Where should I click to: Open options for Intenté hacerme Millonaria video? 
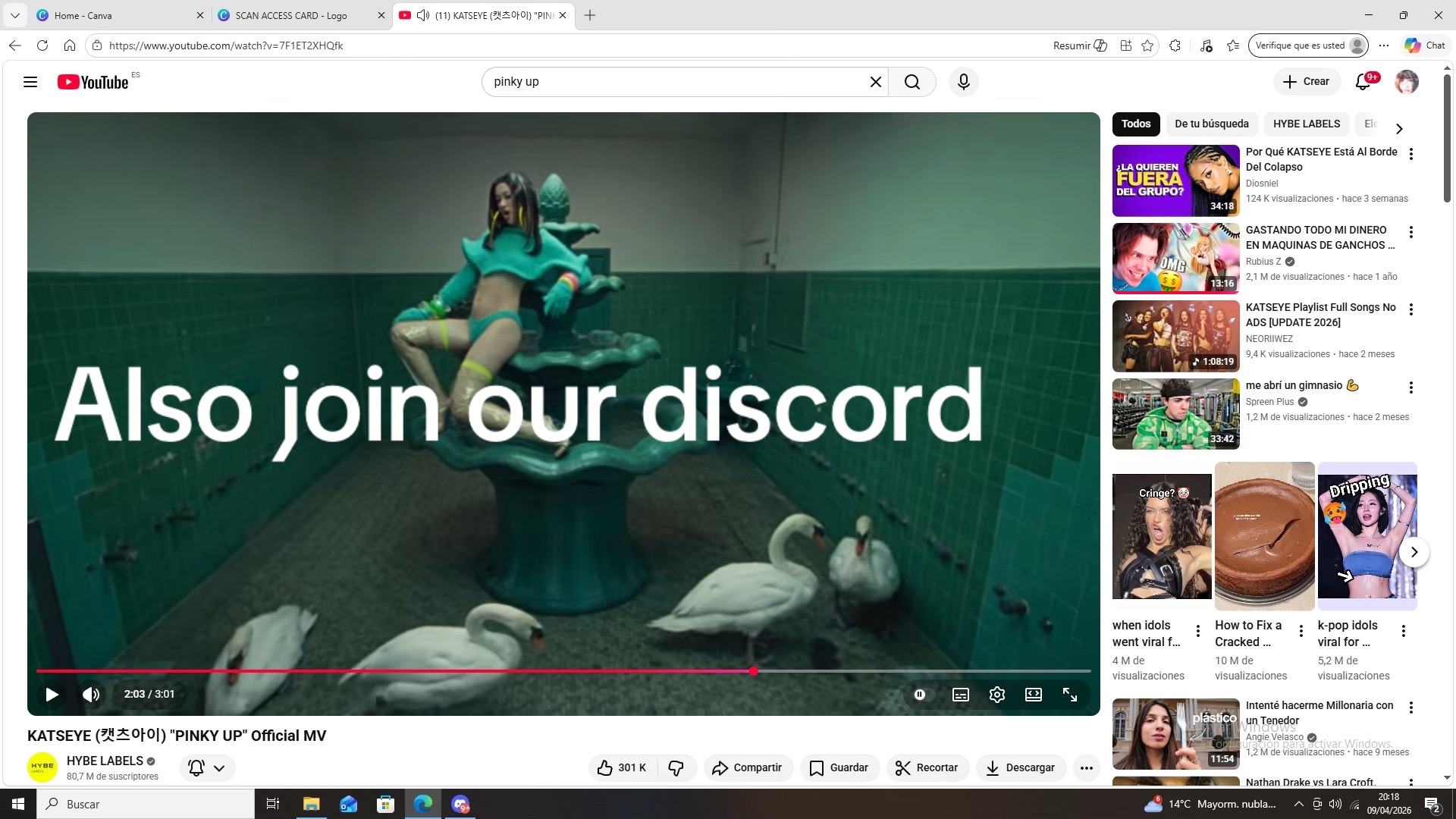point(1410,708)
